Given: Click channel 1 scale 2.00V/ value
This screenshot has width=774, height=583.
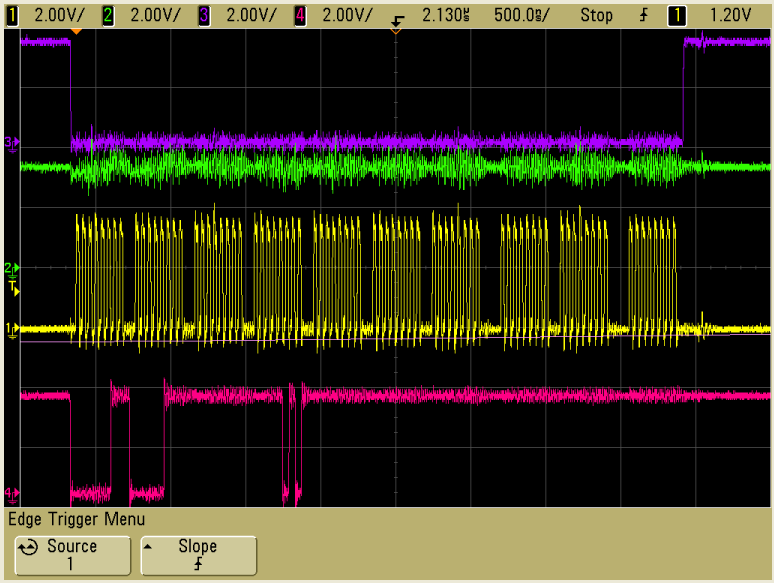Looking at the screenshot, I should point(59,15).
